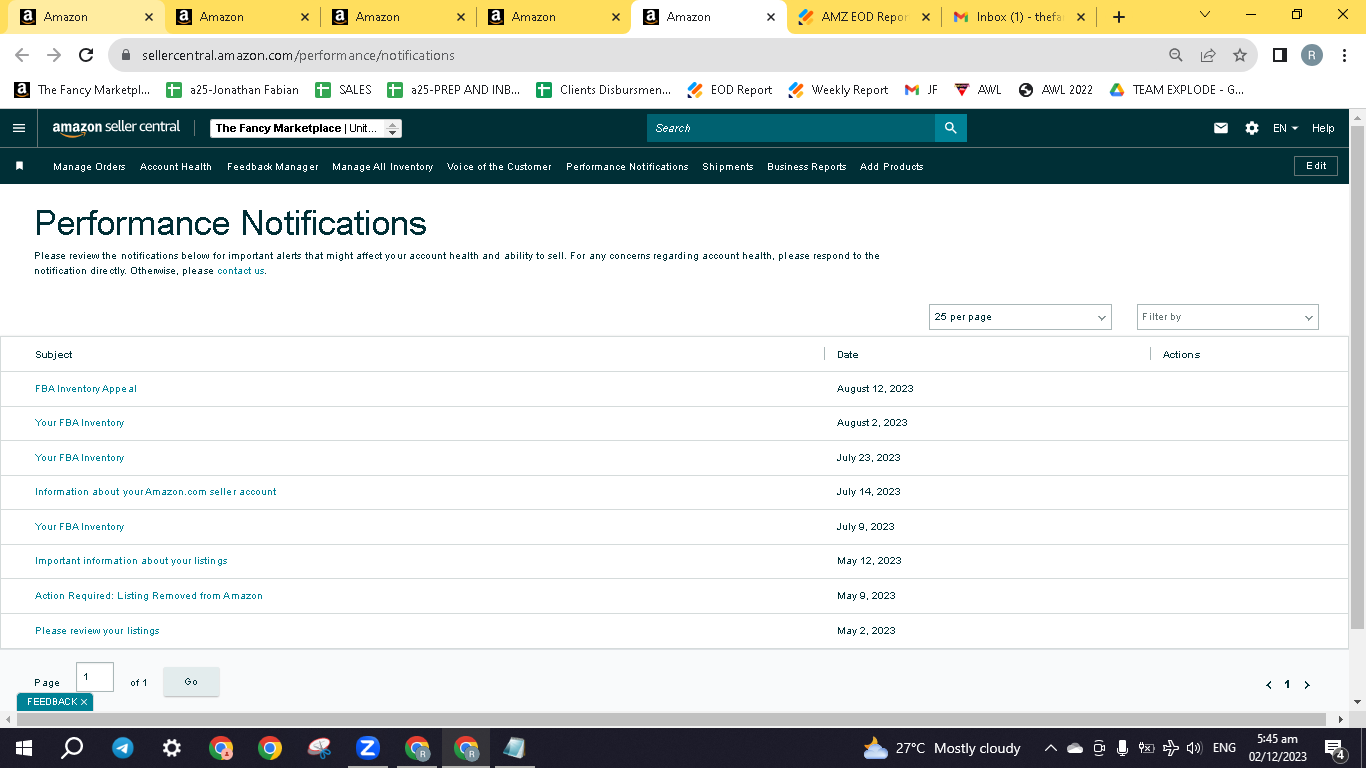Reload the current page
This screenshot has width=1366, height=768.
pyautogui.click(x=86, y=56)
